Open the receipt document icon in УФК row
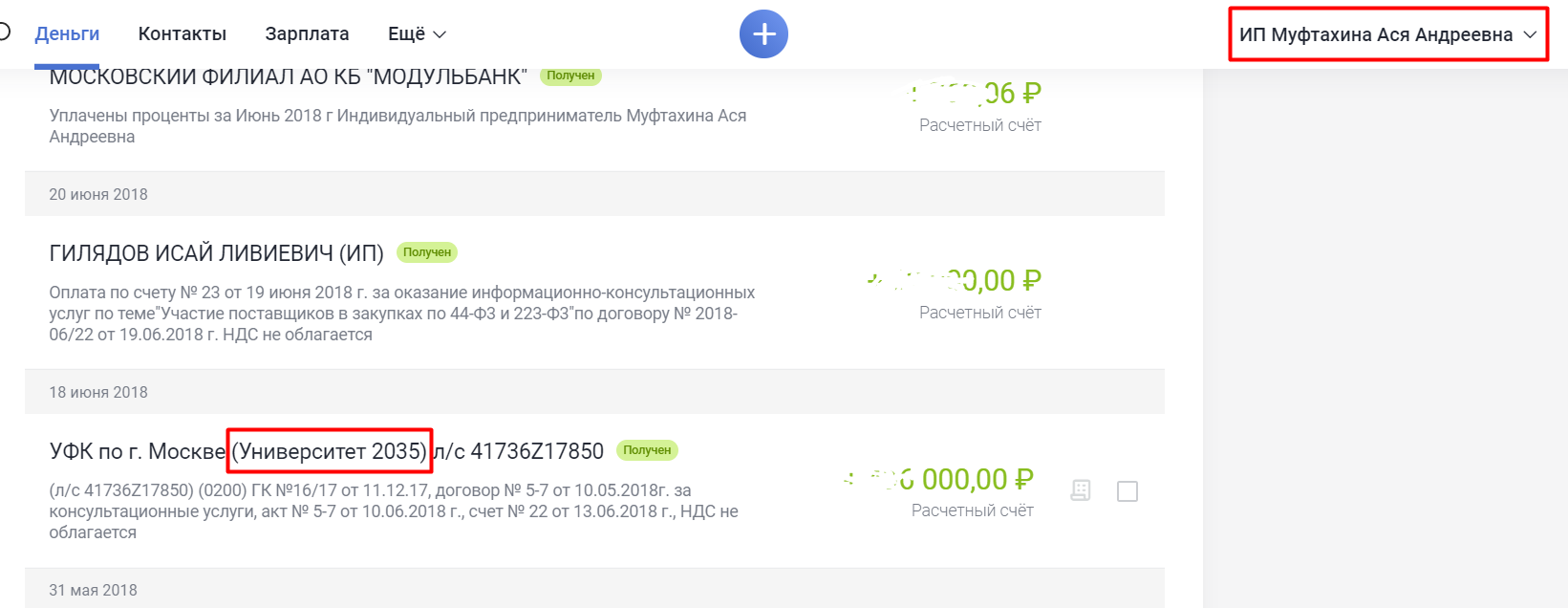 [1081, 490]
